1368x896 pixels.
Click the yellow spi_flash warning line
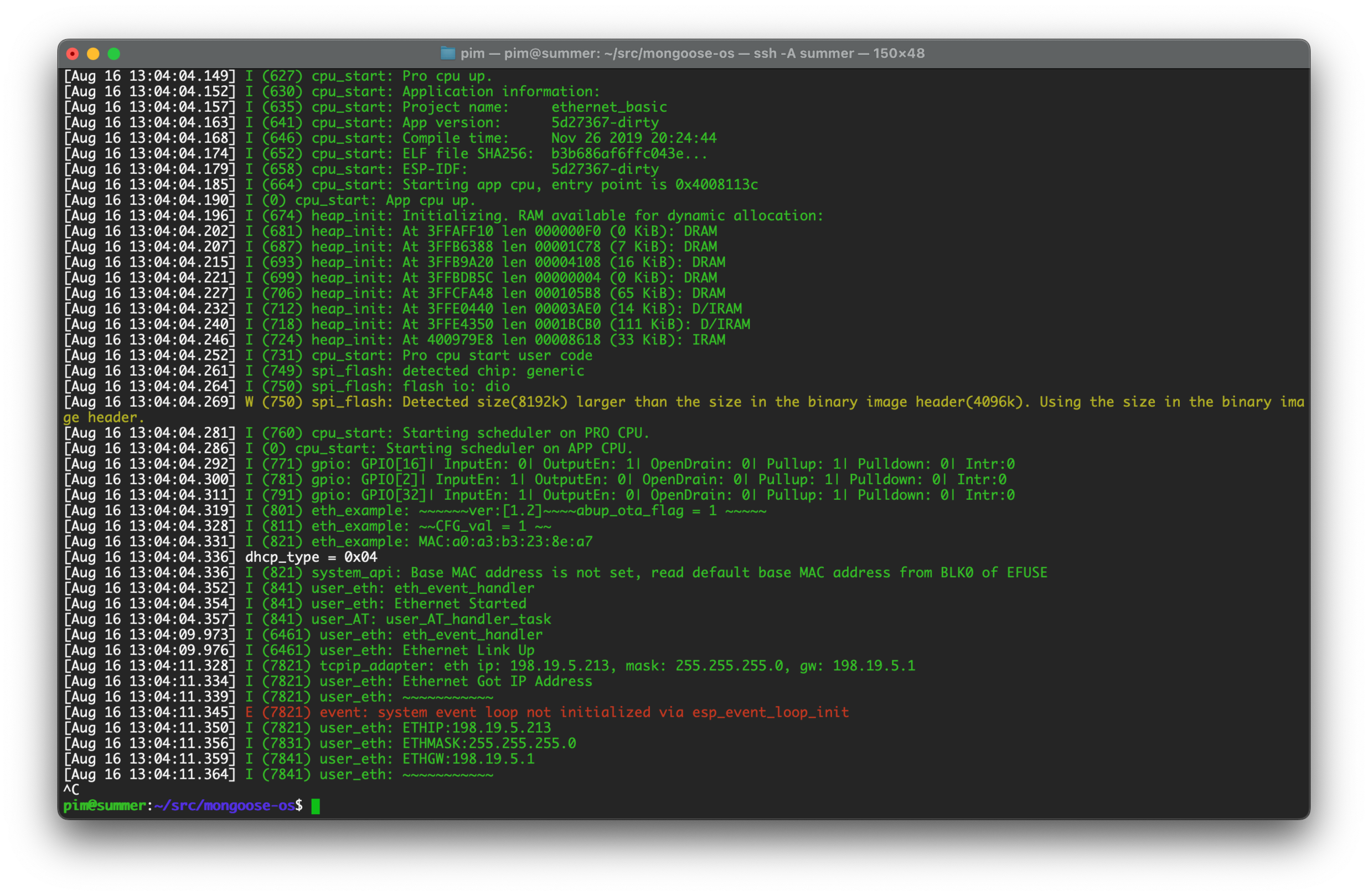pos(690,402)
